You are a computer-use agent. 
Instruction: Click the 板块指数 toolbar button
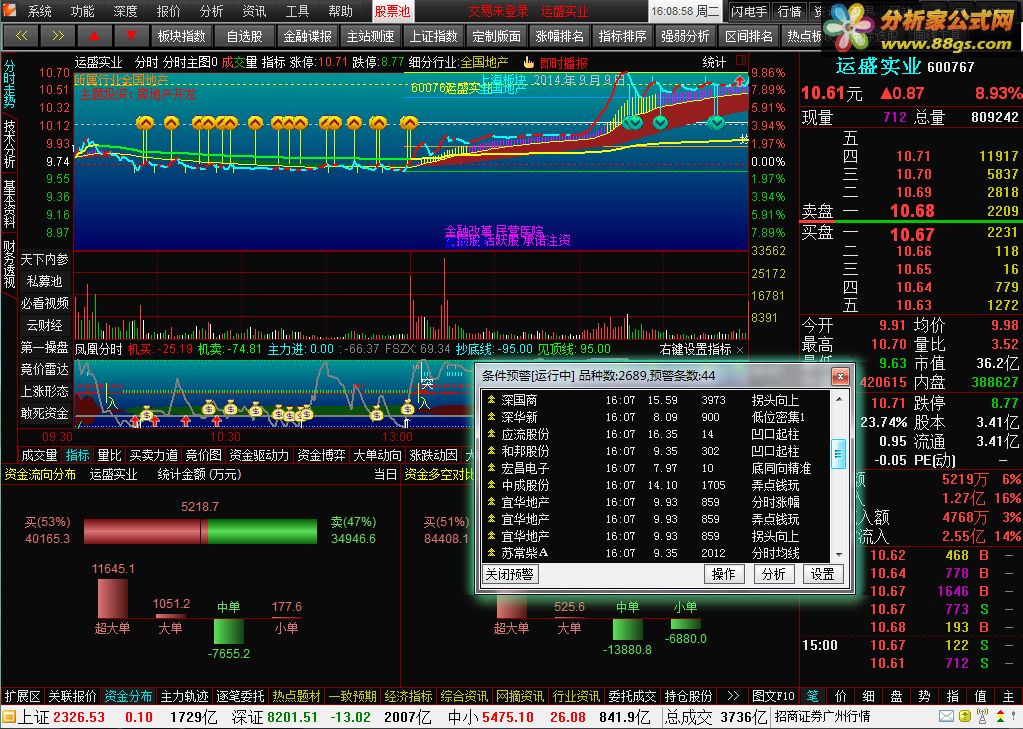point(182,36)
